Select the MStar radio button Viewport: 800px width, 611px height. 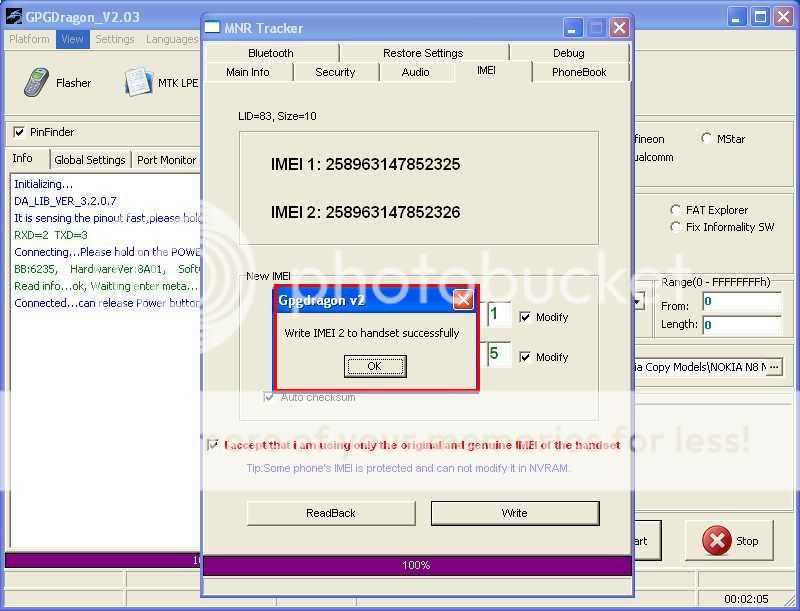[706, 138]
